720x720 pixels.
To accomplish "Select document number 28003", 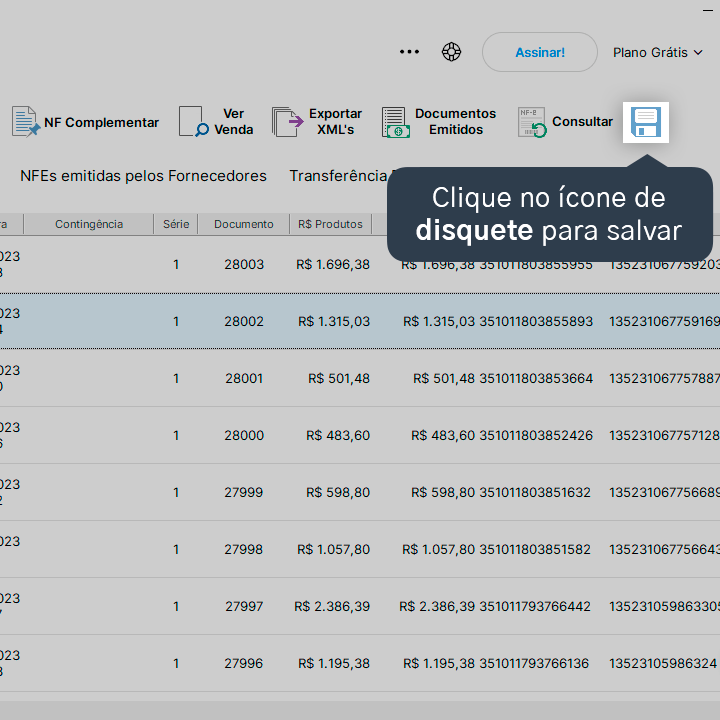I will [x=244, y=264].
